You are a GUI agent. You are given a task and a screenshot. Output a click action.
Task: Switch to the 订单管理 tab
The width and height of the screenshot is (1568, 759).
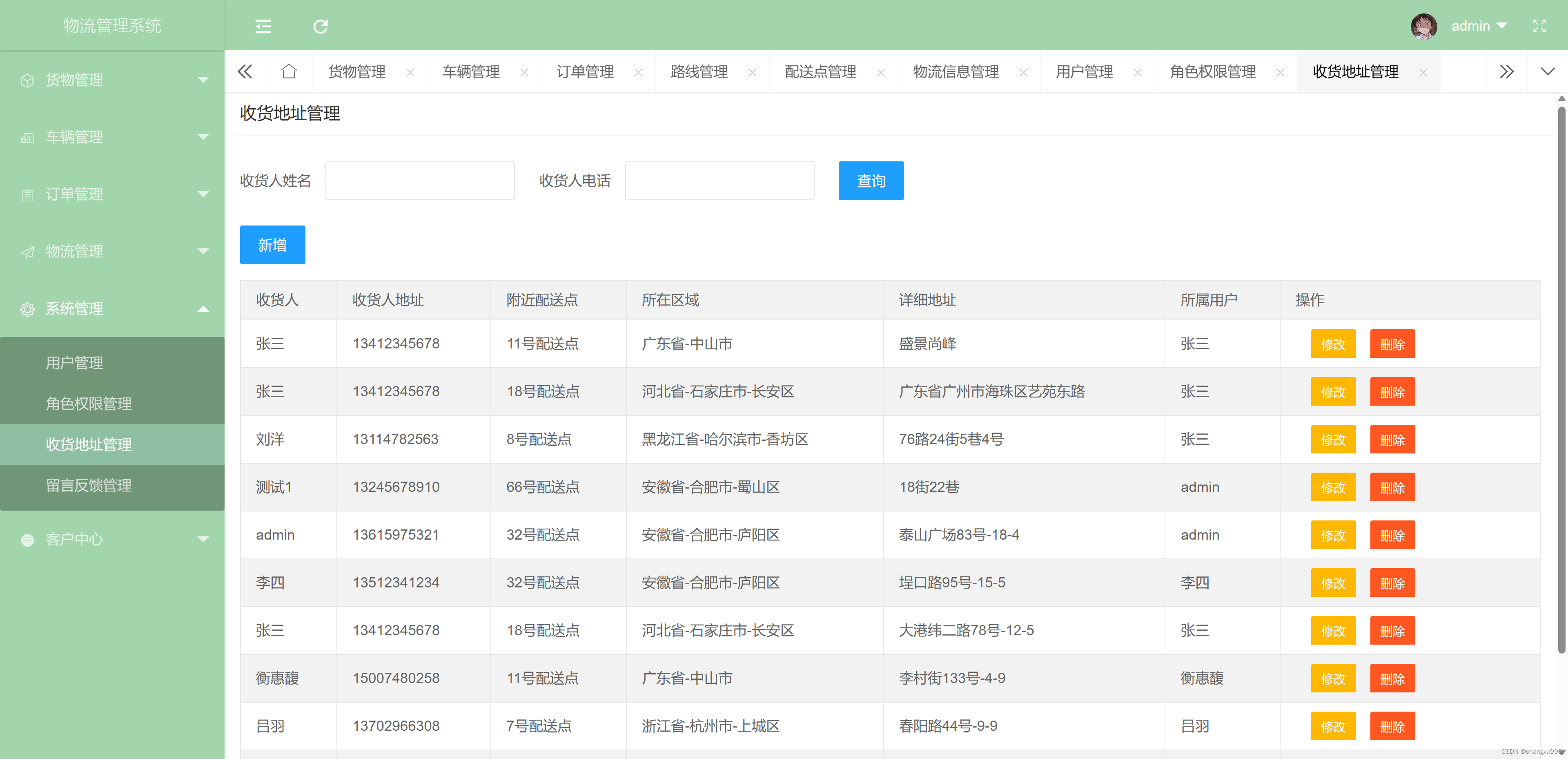click(x=584, y=72)
